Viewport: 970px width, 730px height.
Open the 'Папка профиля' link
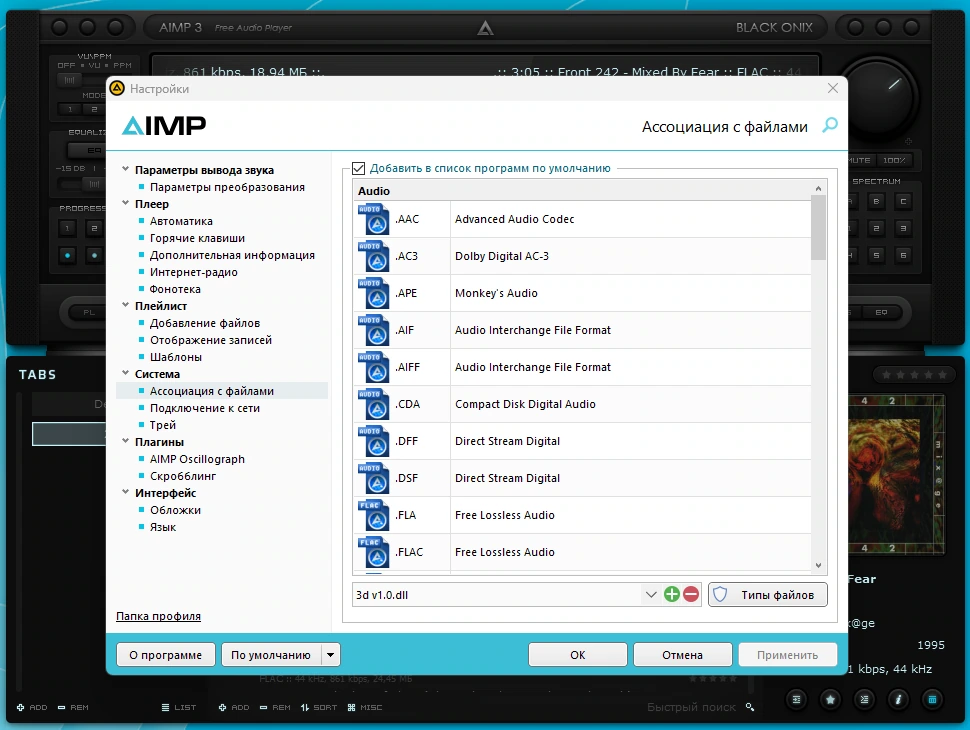158,616
